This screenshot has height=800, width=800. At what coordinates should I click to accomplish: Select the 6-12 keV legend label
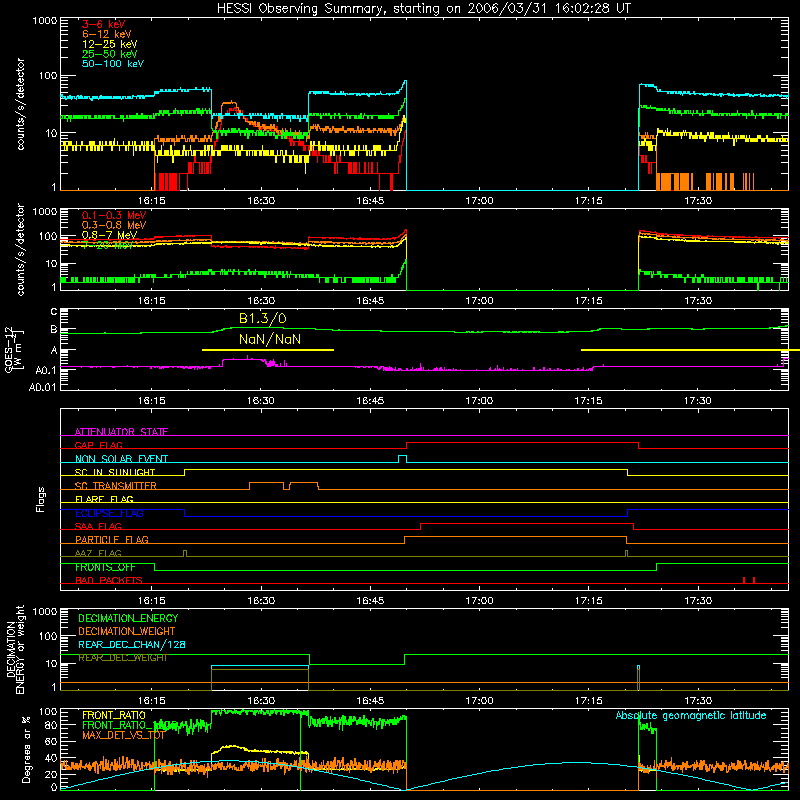[107, 34]
